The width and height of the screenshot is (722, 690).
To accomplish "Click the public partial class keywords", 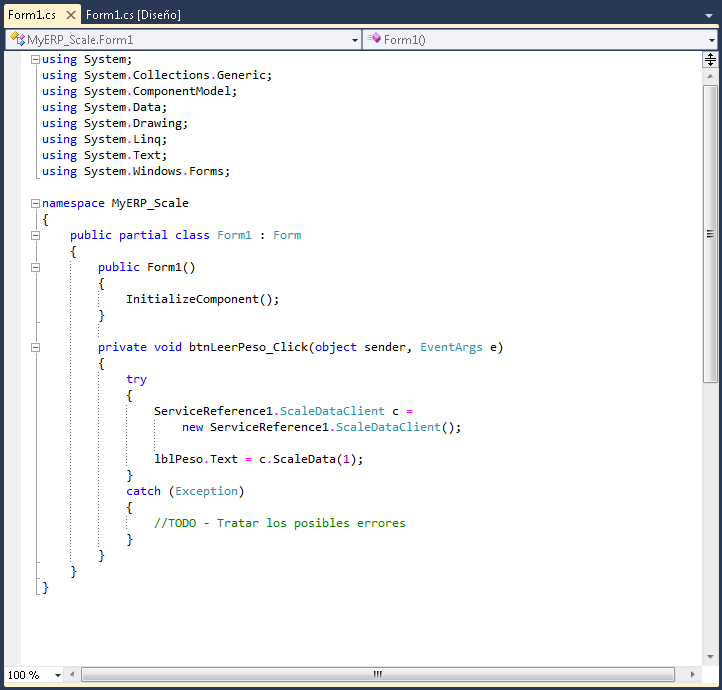I will coord(140,235).
